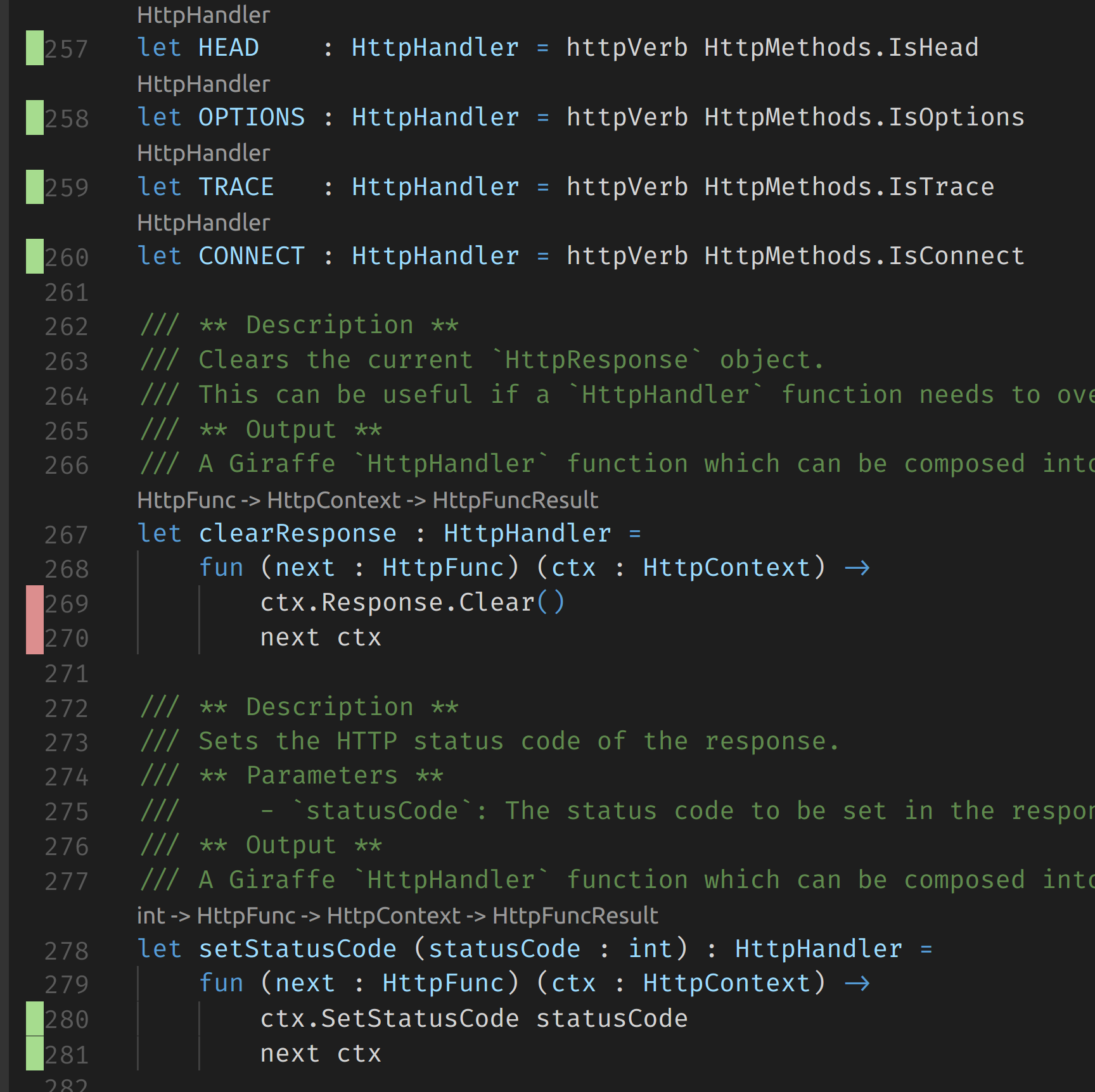Click the clearResponse function name
The image size is (1095, 1092).
click(298, 533)
